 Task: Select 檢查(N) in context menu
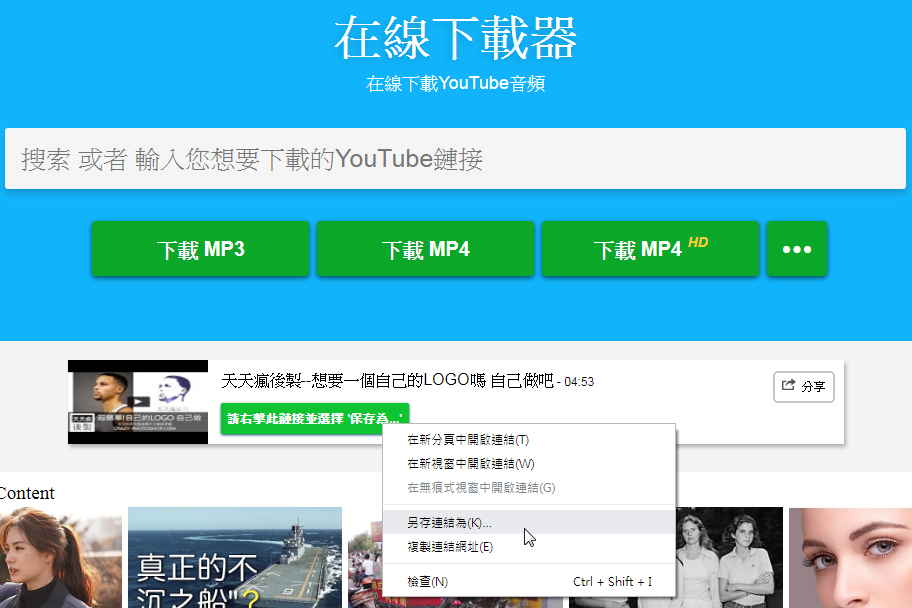pyautogui.click(x=529, y=581)
